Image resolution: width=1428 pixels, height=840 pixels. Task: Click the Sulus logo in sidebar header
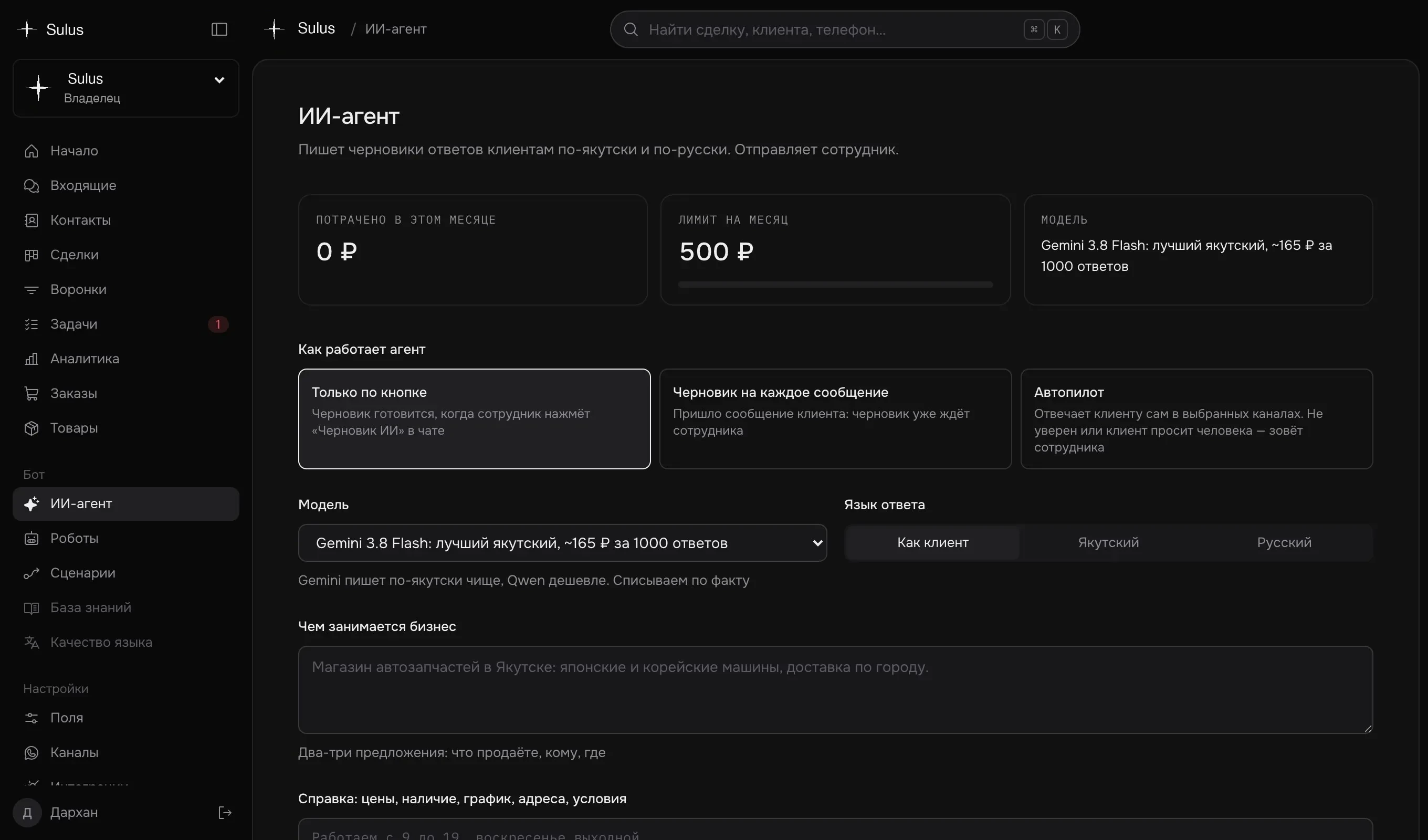50,29
